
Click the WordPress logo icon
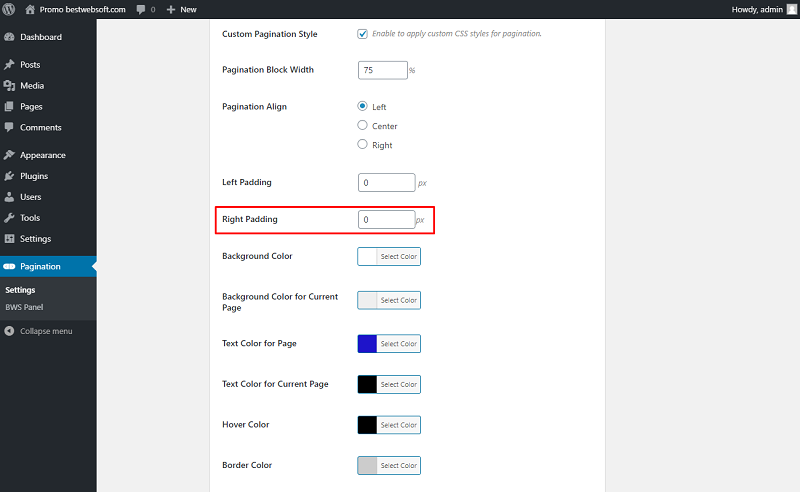click(9, 9)
